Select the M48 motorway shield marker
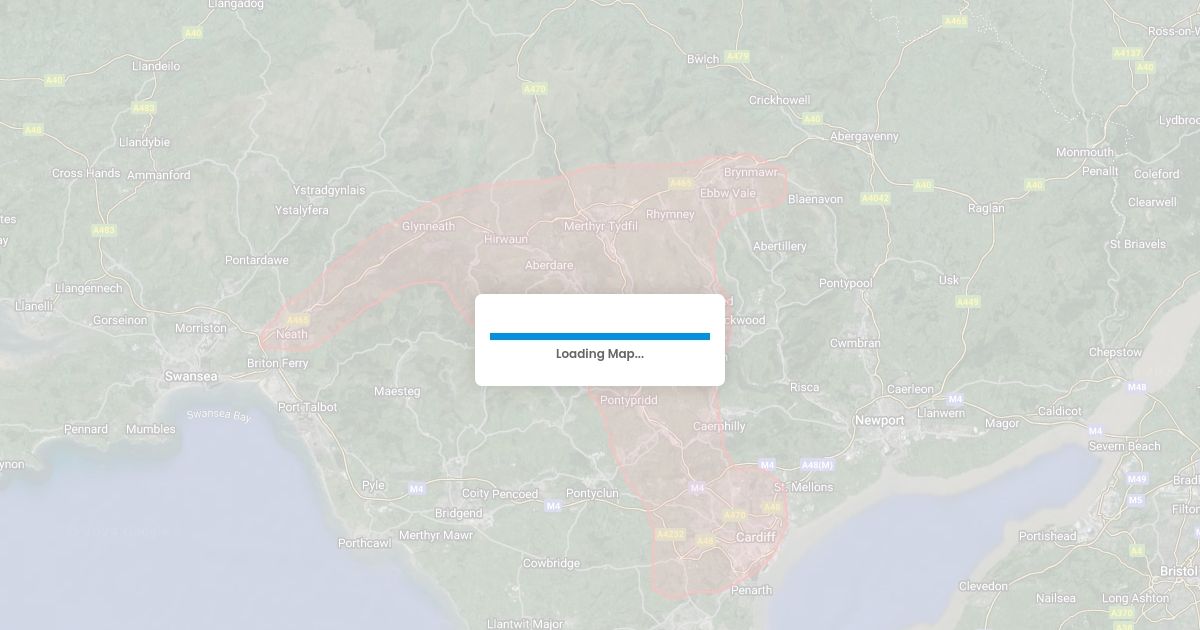 coord(1136,386)
